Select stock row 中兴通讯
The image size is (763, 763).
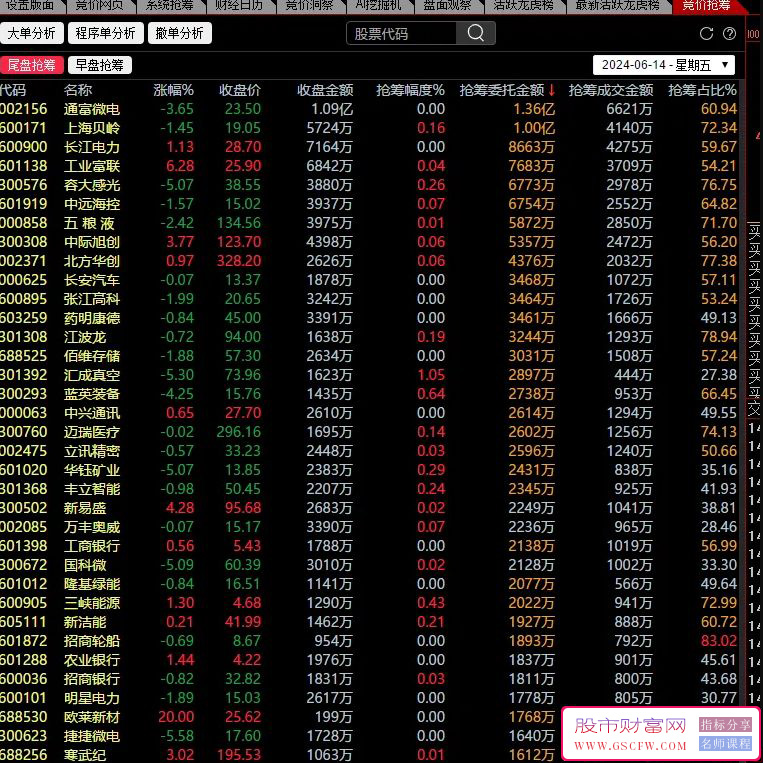368,413
